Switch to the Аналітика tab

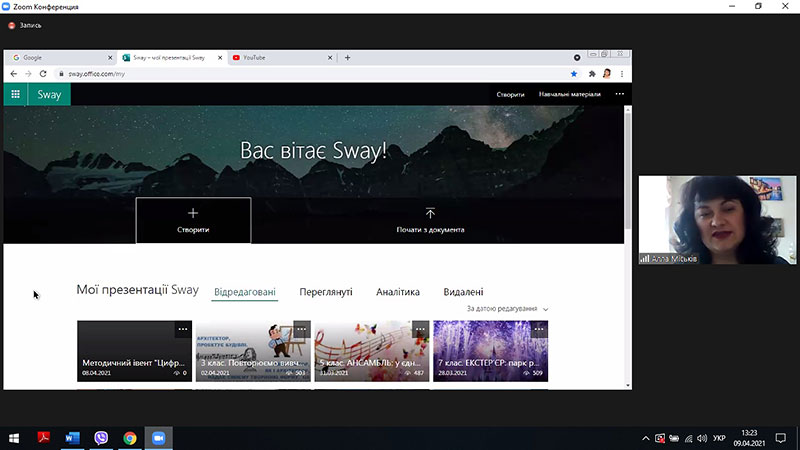tap(398, 292)
